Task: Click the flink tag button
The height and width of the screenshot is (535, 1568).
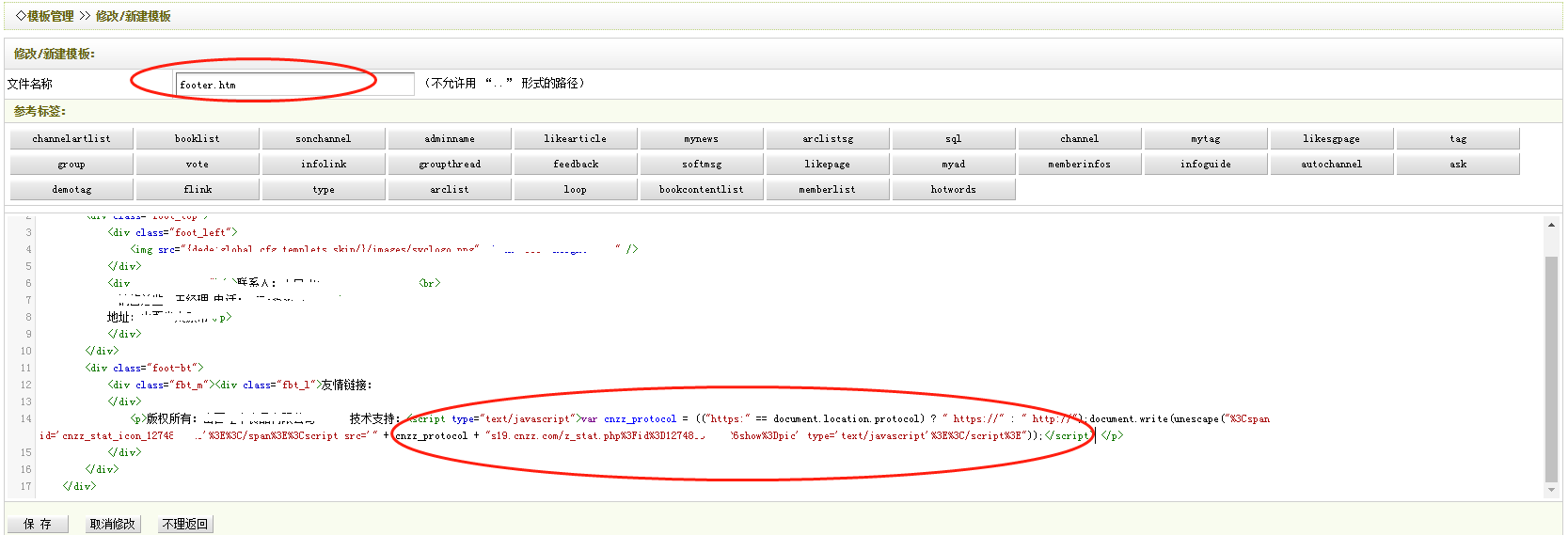Action: [x=198, y=190]
